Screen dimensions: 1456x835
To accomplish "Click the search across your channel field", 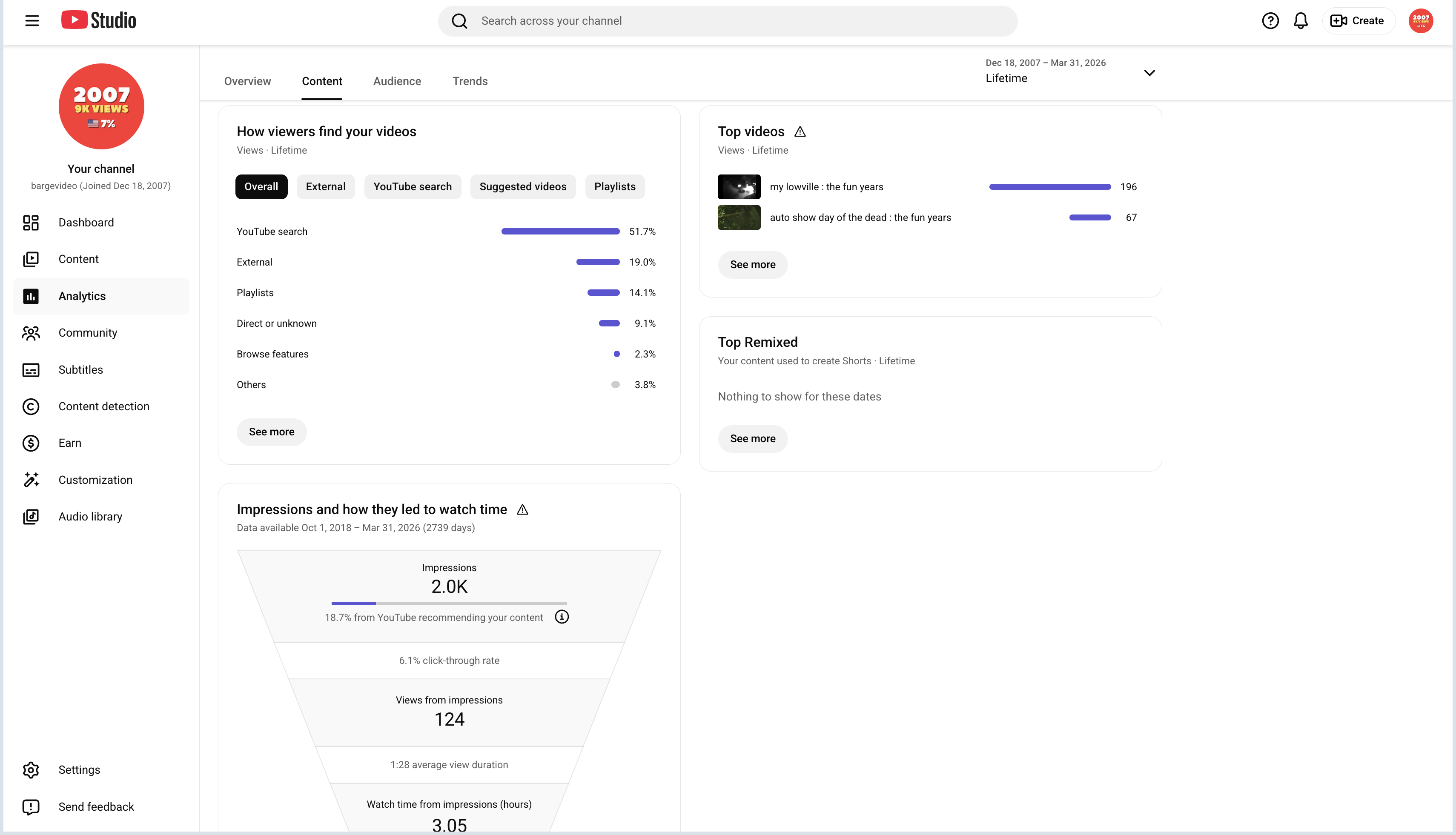I will pos(728,21).
